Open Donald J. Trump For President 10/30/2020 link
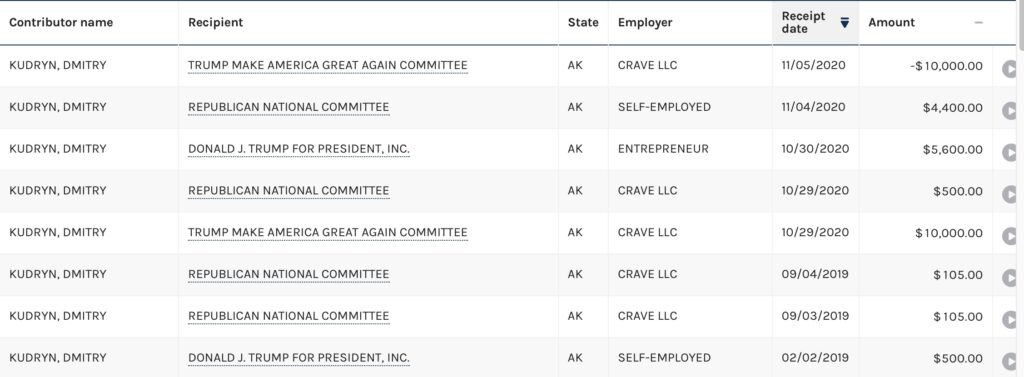Image resolution: width=1024 pixels, height=377 pixels. coord(299,149)
